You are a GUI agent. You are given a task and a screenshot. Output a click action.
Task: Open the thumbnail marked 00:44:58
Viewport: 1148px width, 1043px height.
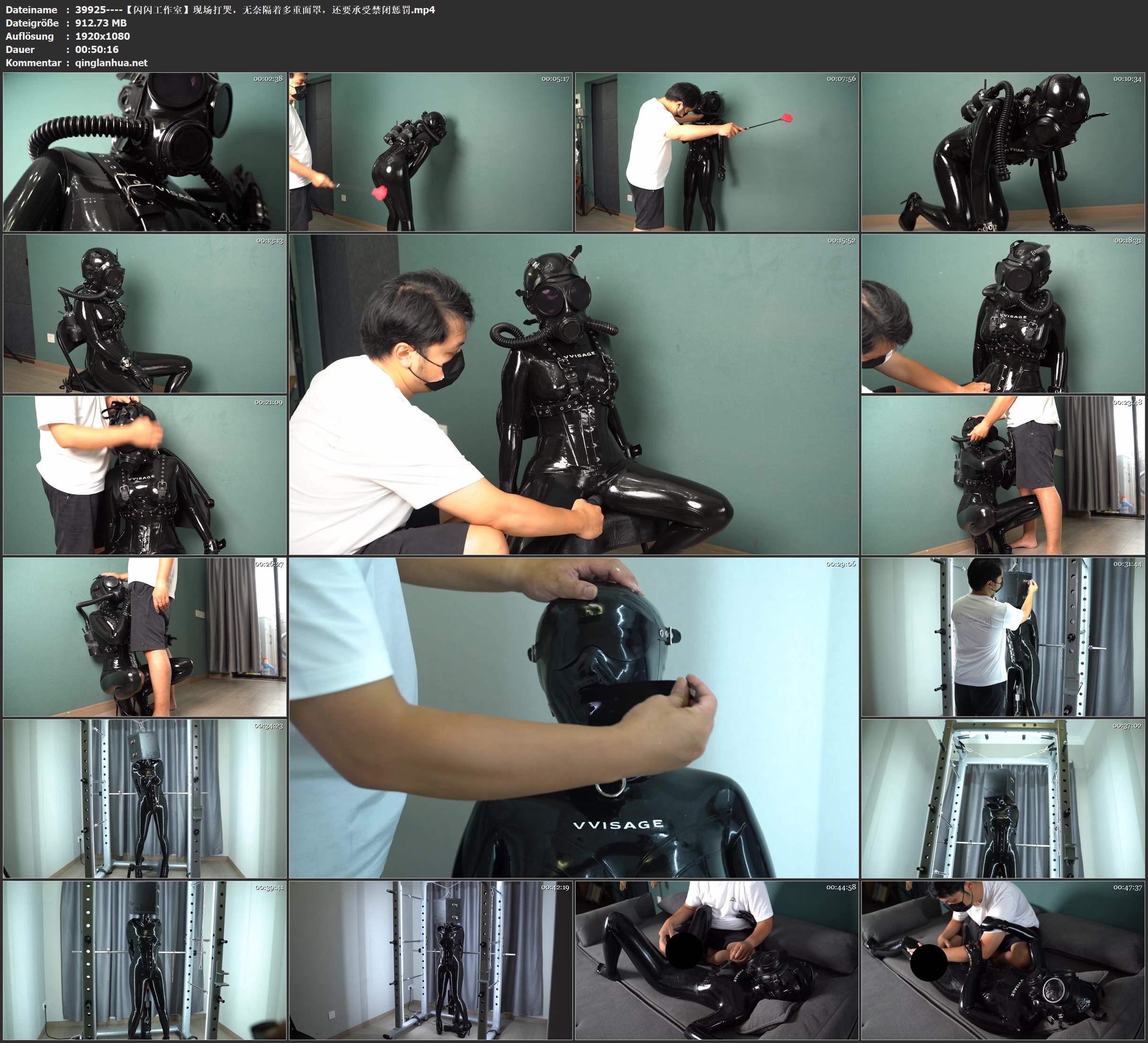(x=716, y=960)
